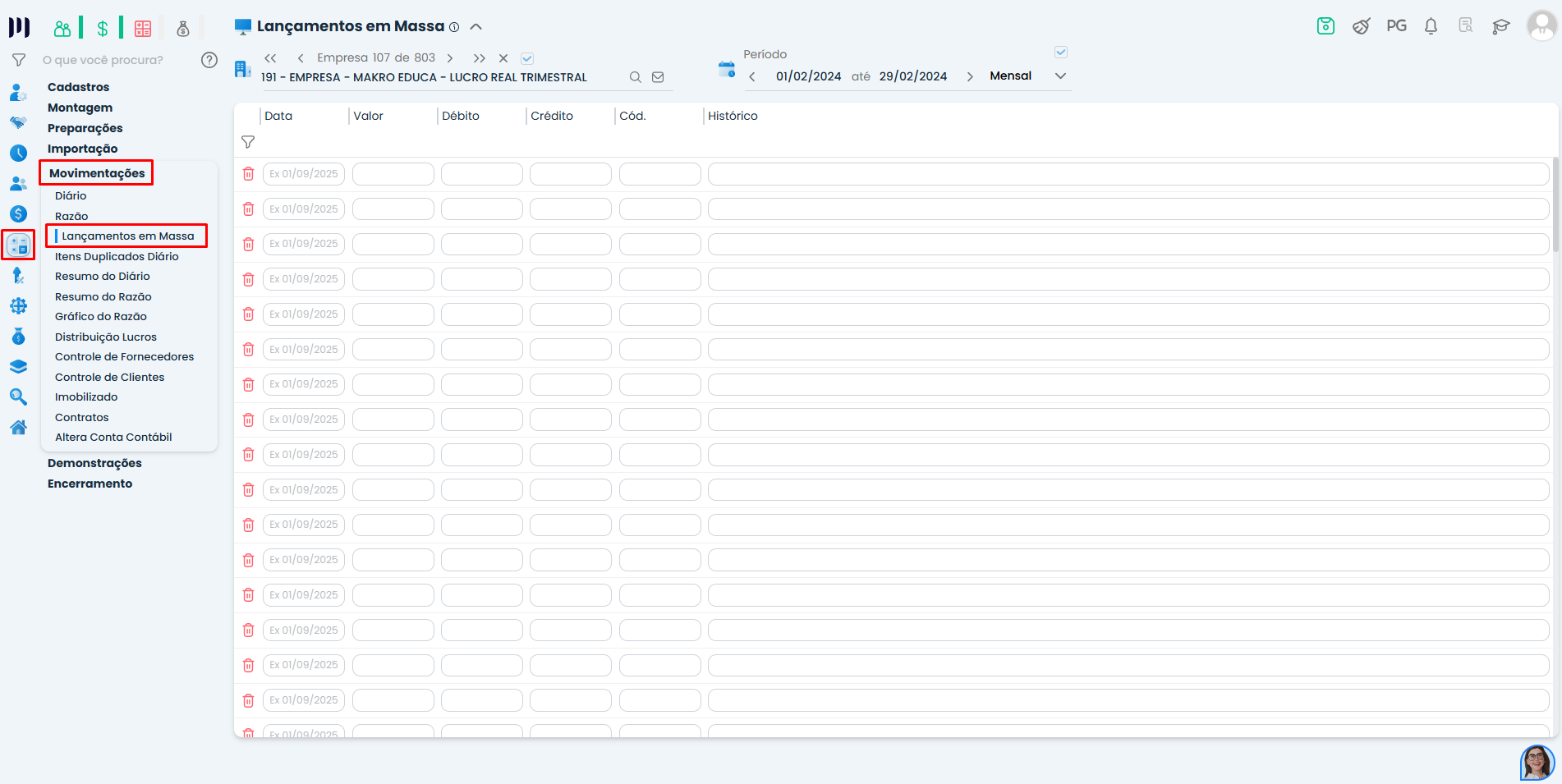Click the table vertical scrollbar
1562x784 pixels.
coord(1555,205)
